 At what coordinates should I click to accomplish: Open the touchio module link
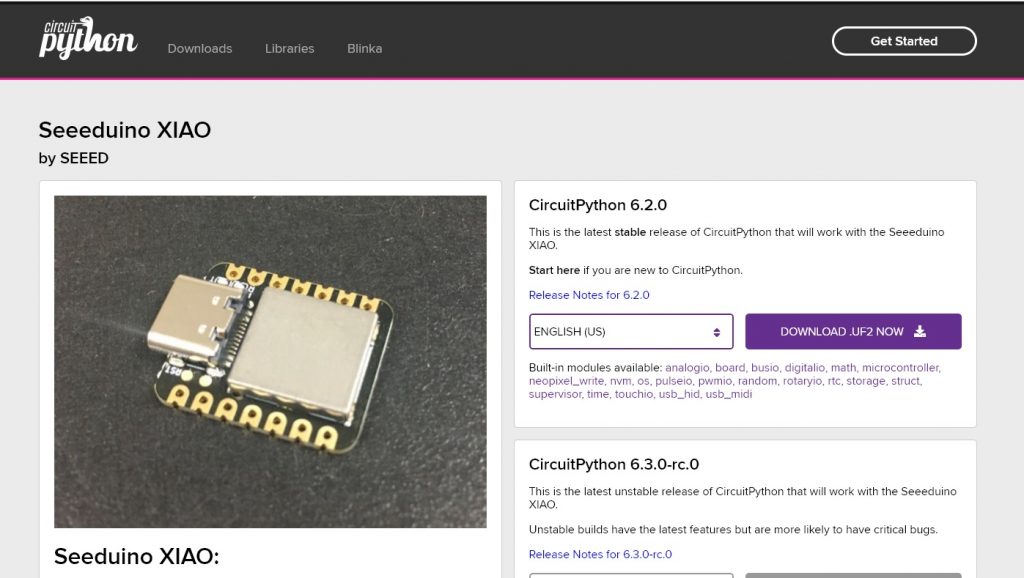[633, 394]
